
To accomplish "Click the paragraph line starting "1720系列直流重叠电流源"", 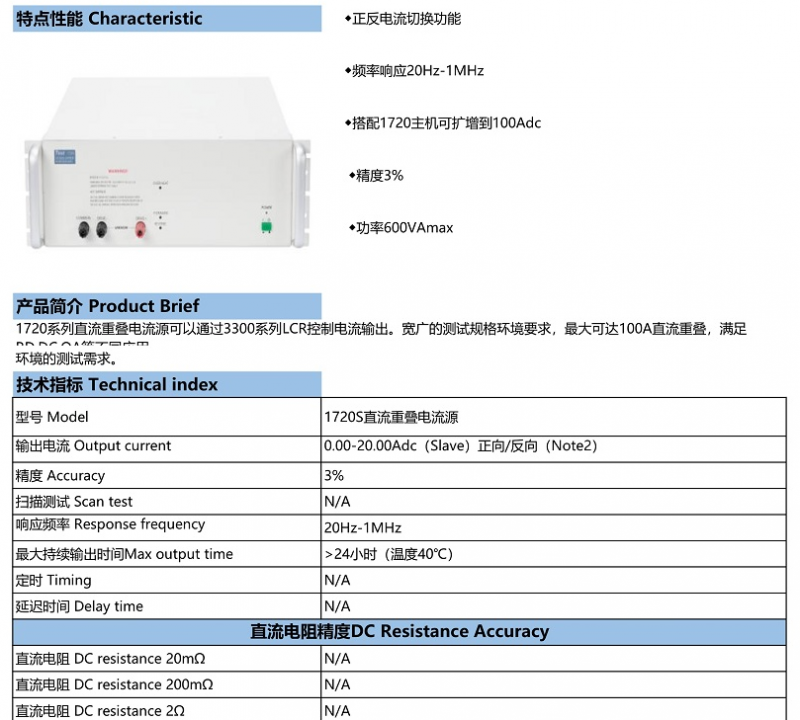I will [381, 329].
